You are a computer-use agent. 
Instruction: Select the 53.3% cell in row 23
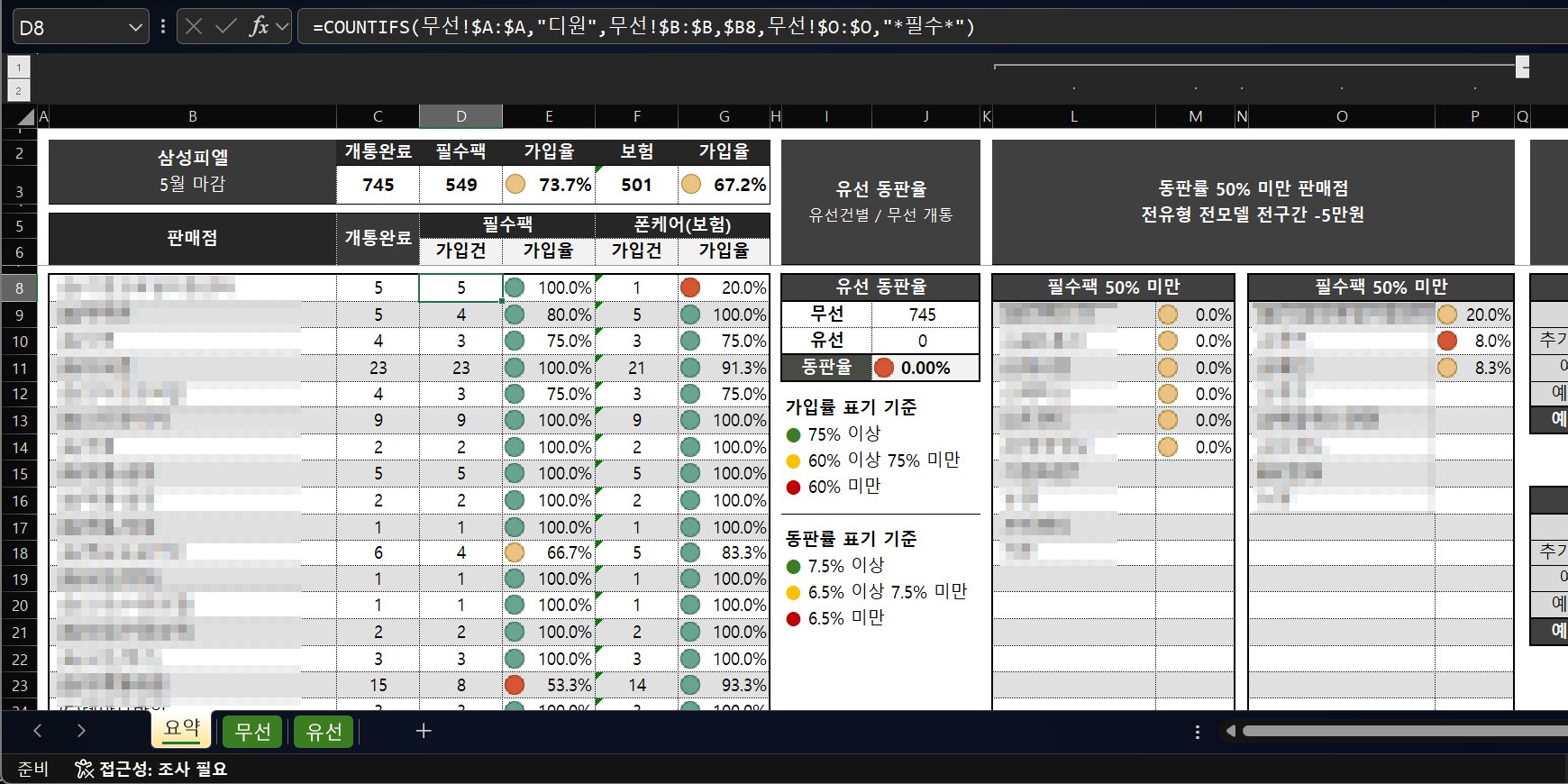(549, 685)
